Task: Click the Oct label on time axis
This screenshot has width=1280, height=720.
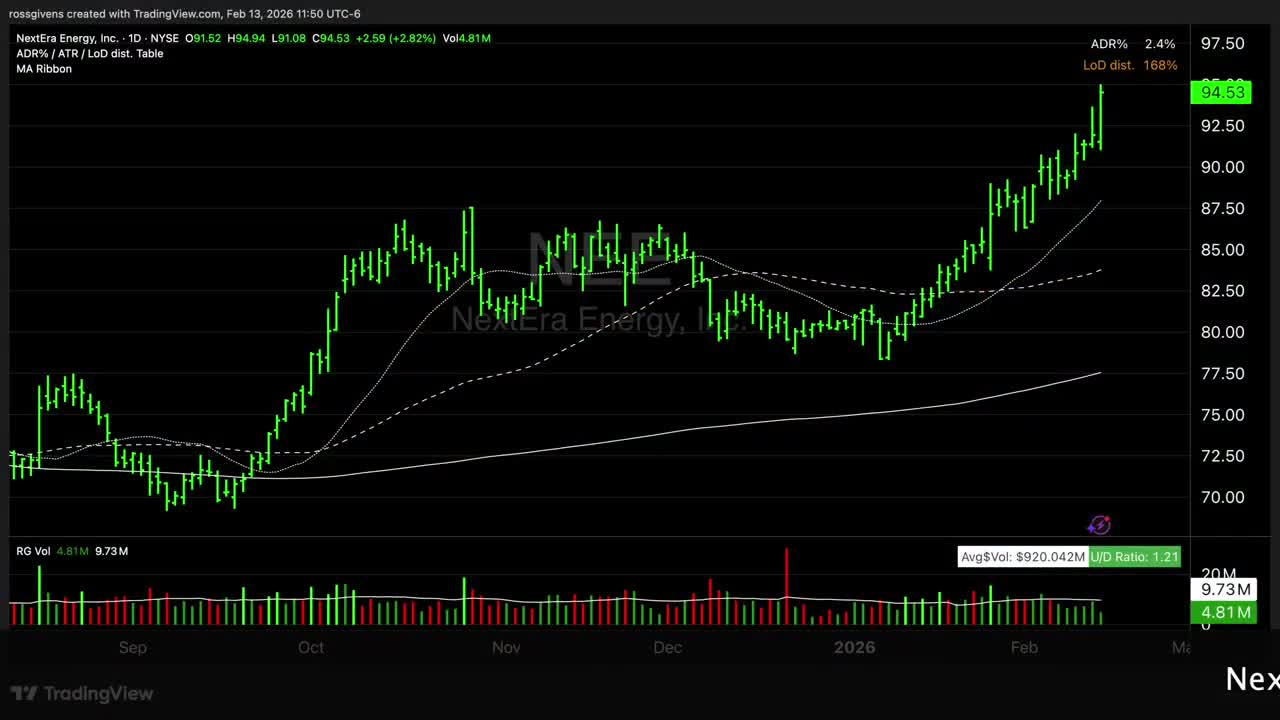Action: [x=311, y=647]
